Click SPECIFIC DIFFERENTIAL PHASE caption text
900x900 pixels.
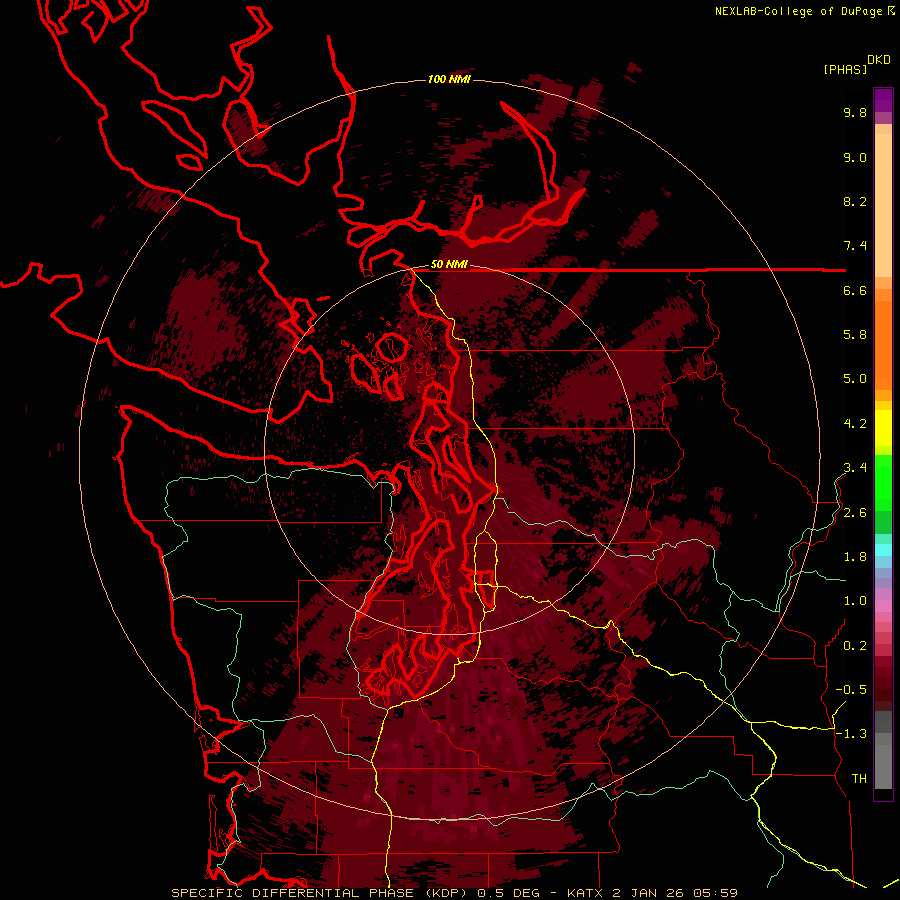pos(292,893)
